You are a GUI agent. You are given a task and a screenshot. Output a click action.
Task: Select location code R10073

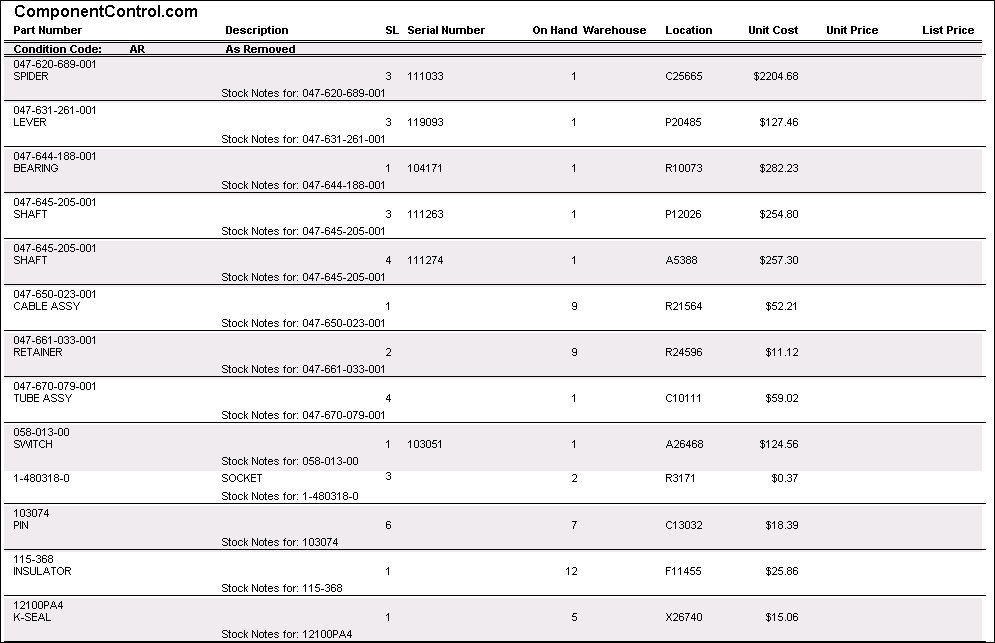tap(684, 168)
